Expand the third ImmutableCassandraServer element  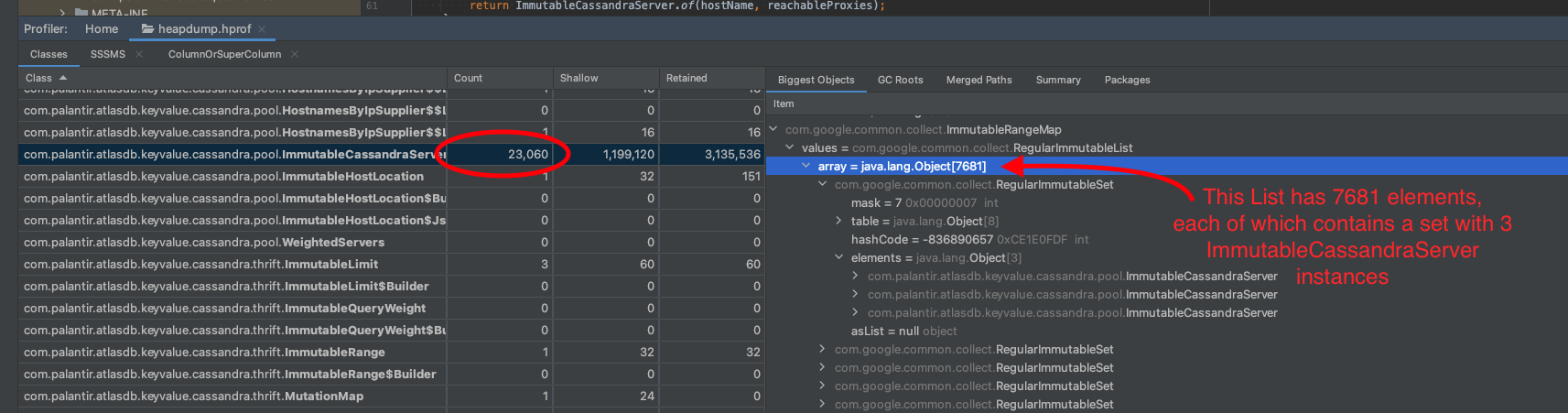click(856, 312)
